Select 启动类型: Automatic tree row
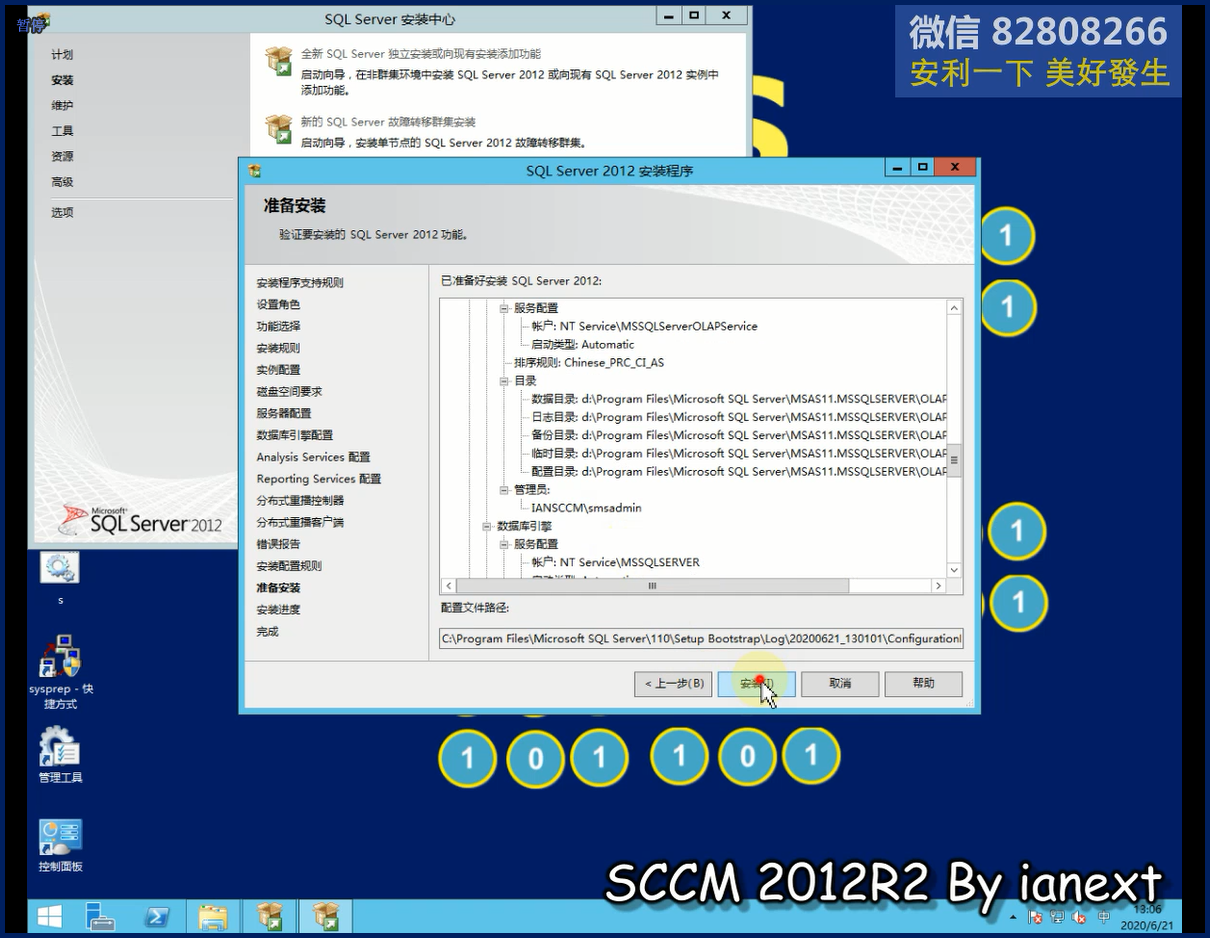 click(582, 344)
